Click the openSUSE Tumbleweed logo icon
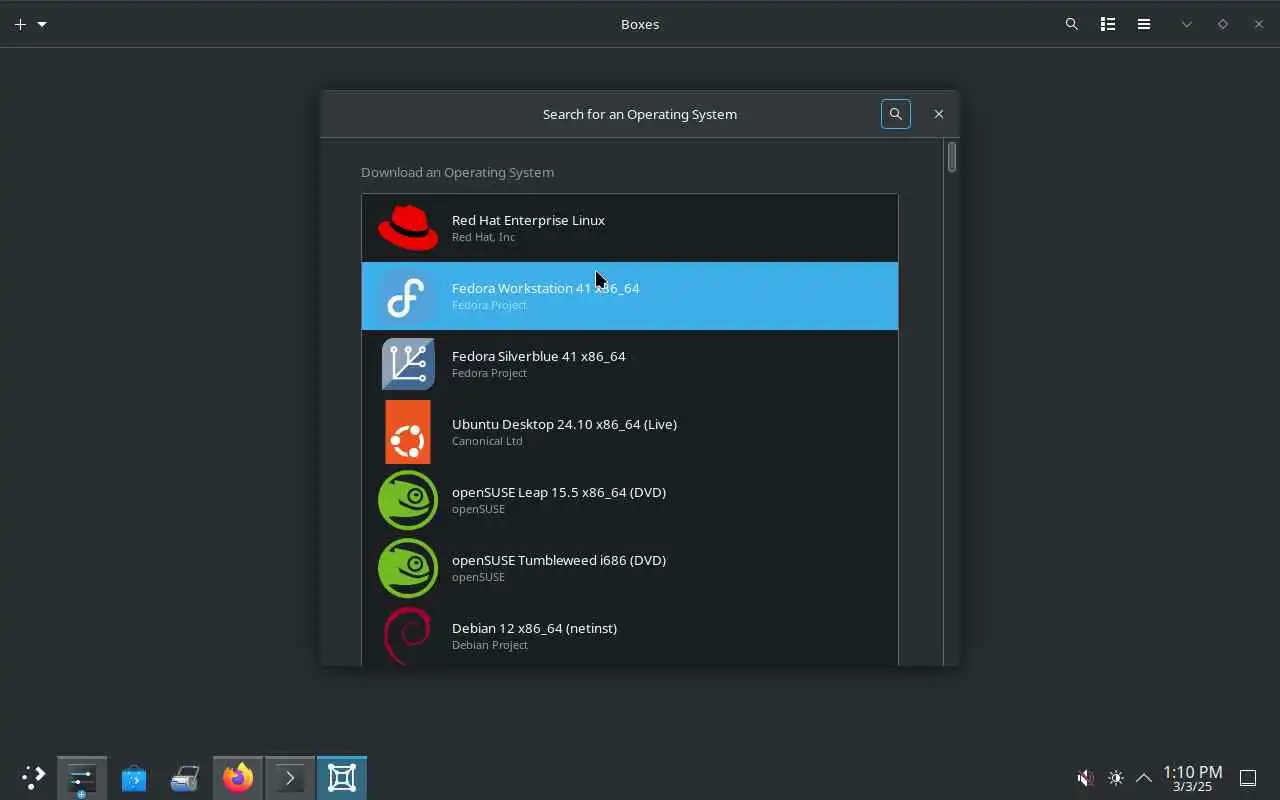 click(408, 568)
